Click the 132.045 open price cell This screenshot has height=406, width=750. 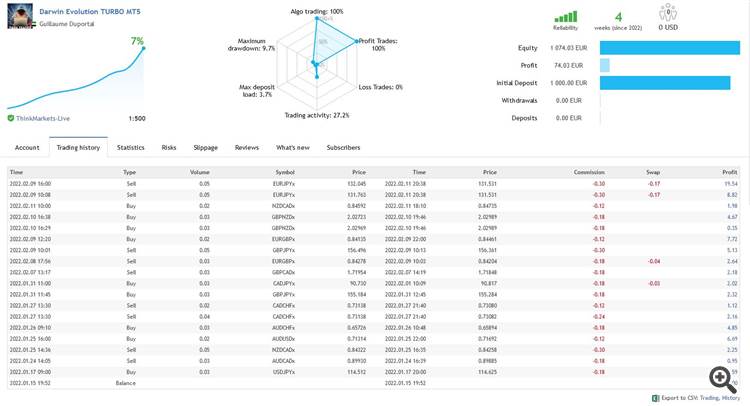(x=357, y=184)
